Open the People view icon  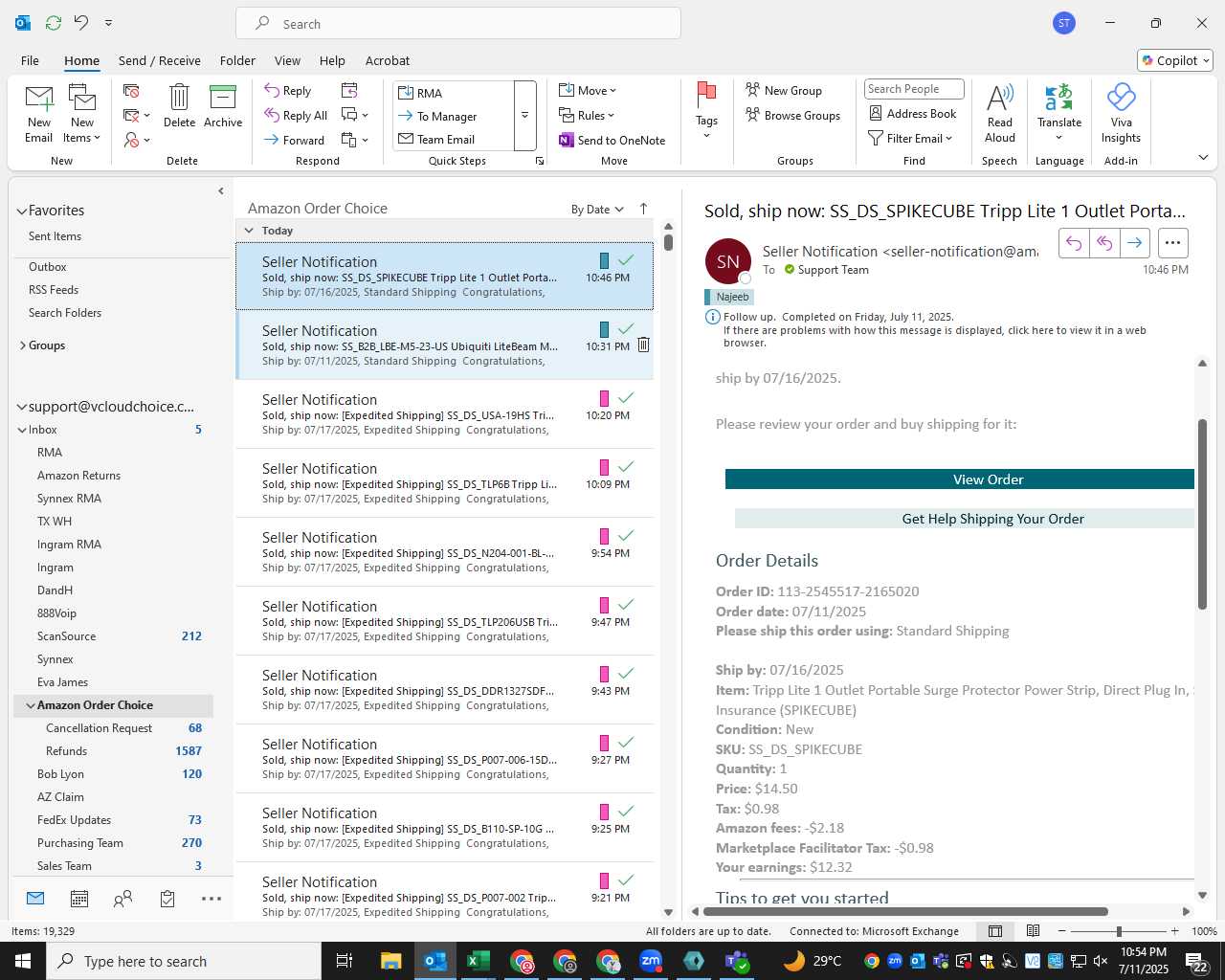pyautogui.click(x=123, y=899)
